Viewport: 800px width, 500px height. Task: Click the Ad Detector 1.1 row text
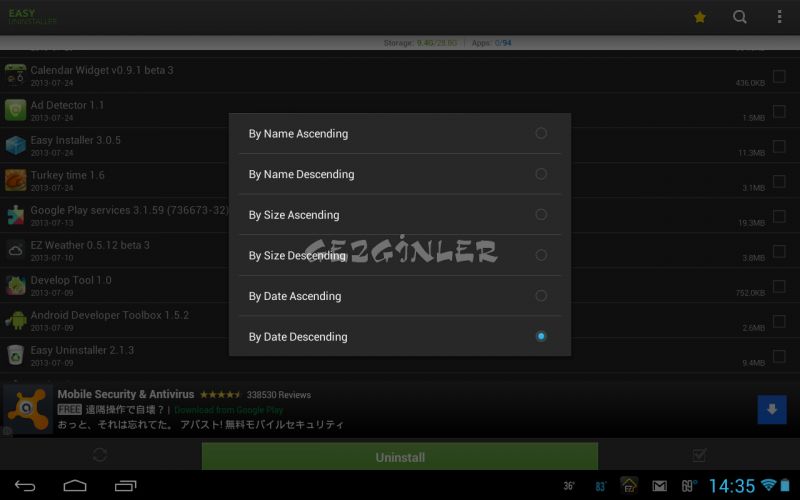(x=67, y=105)
